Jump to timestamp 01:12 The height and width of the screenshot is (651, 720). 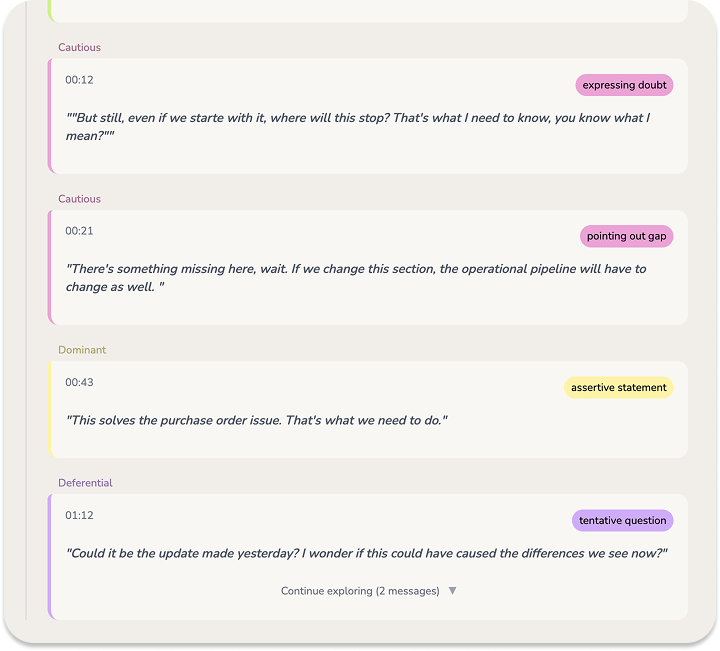[x=79, y=515]
